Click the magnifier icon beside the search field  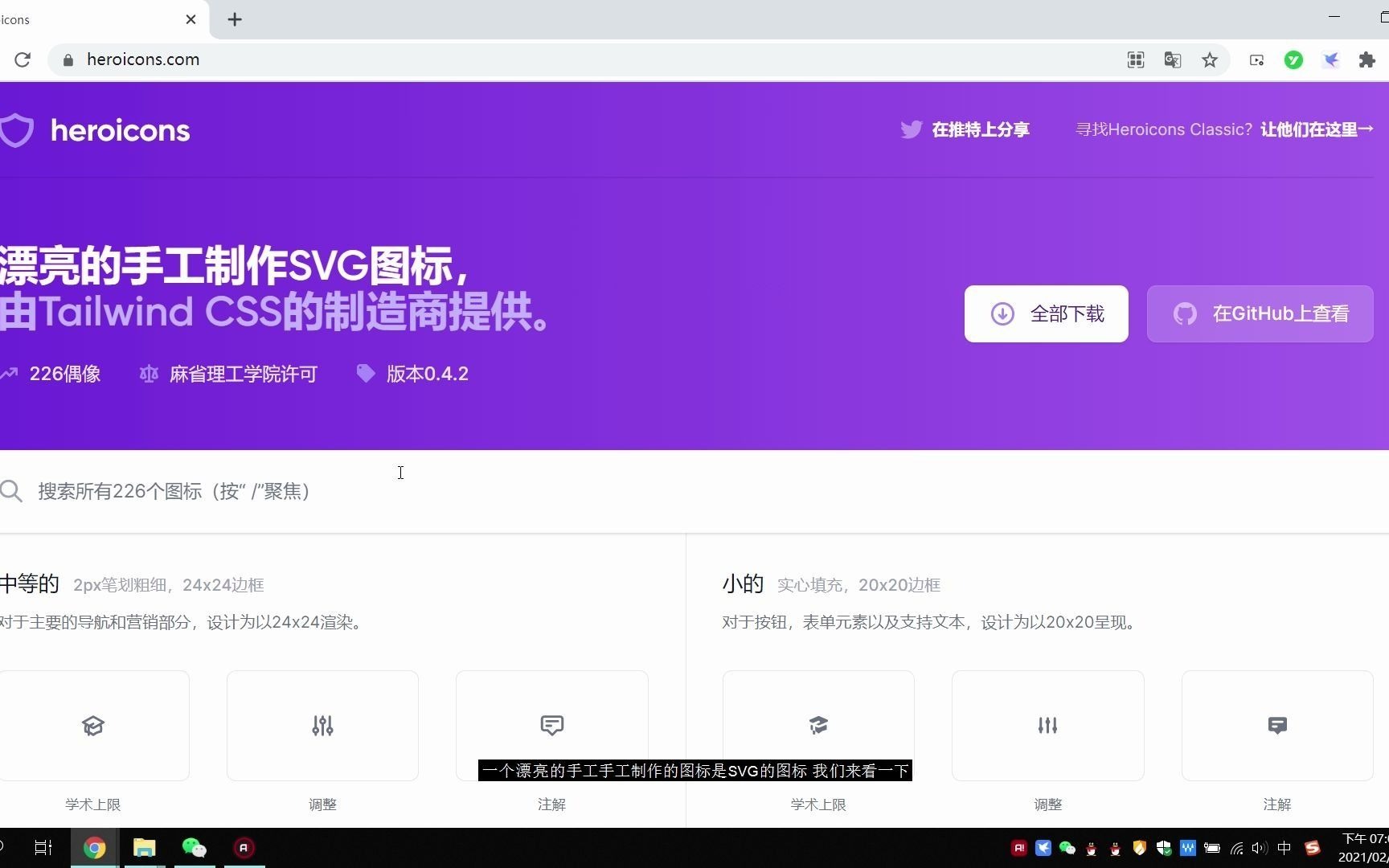coord(11,491)
